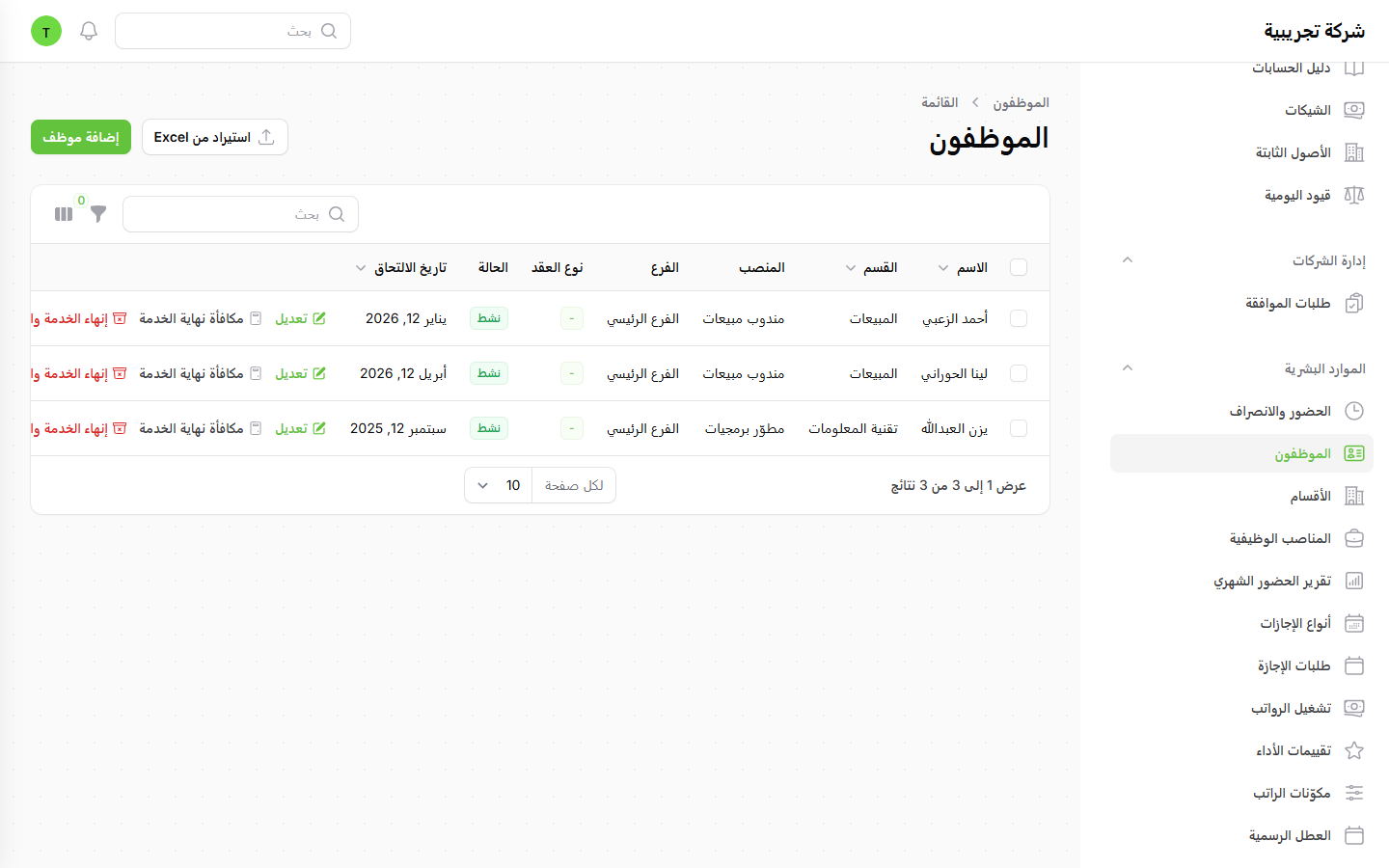Open طلبات الموافقة sidebar item

[x=1241, y=303]
